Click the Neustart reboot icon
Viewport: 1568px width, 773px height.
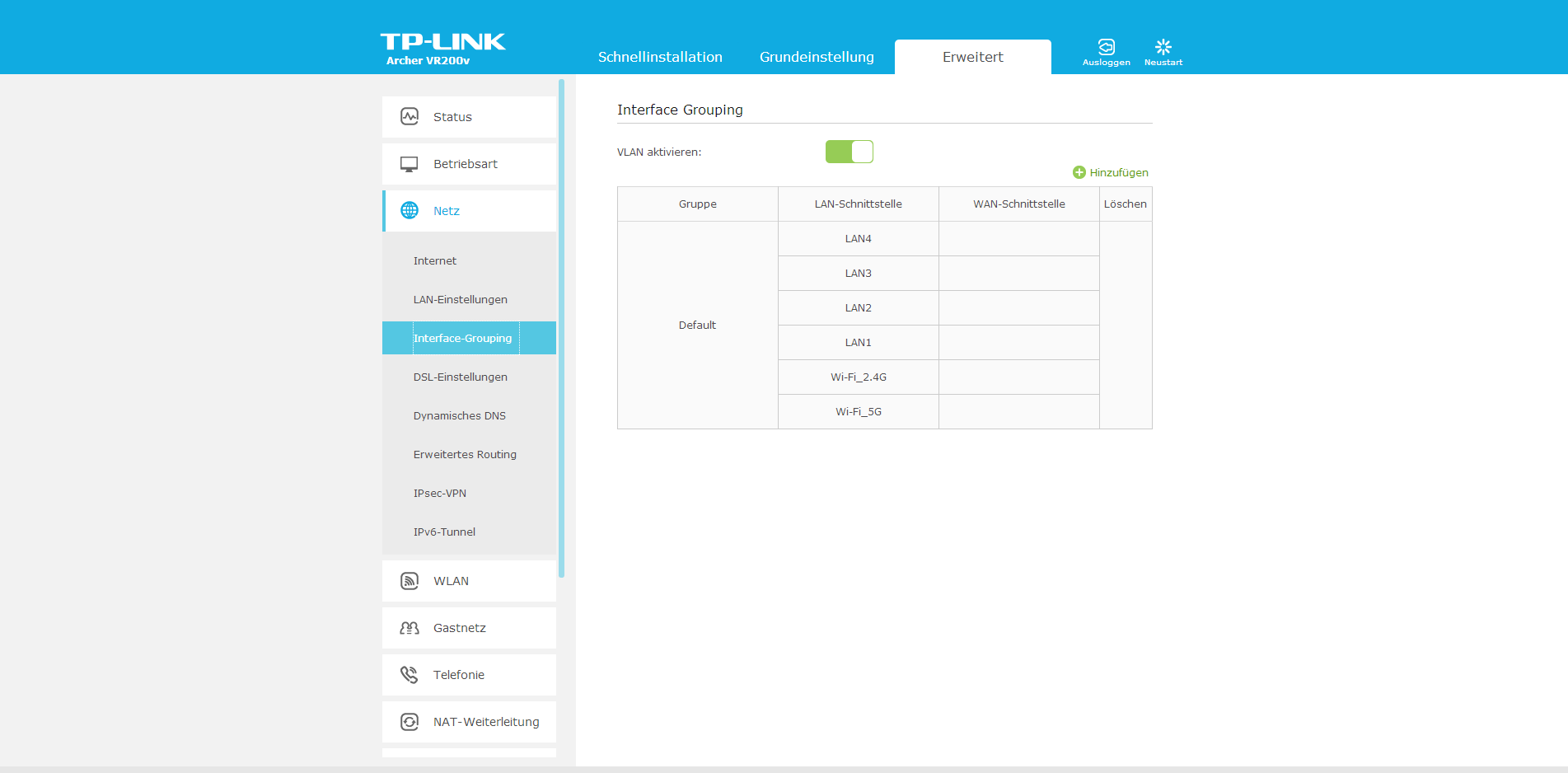(x=1163, y=47)
